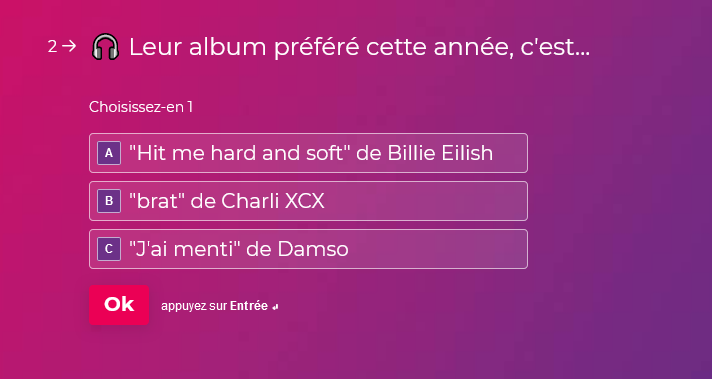Image resolution: width=712 pixels, height=379 pixels.
Task: Confirm the answer with the Ok button
Action: coord(119,305)
